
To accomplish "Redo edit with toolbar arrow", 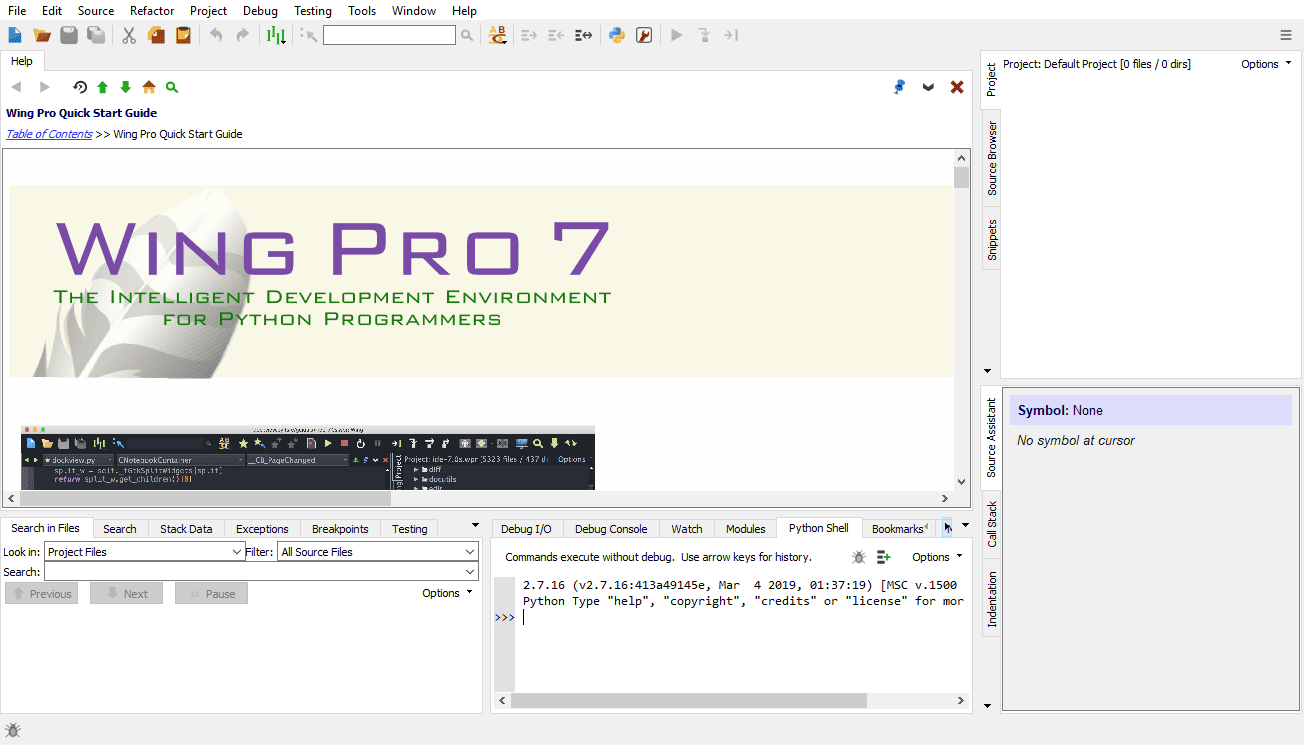I will click(242, 35).
